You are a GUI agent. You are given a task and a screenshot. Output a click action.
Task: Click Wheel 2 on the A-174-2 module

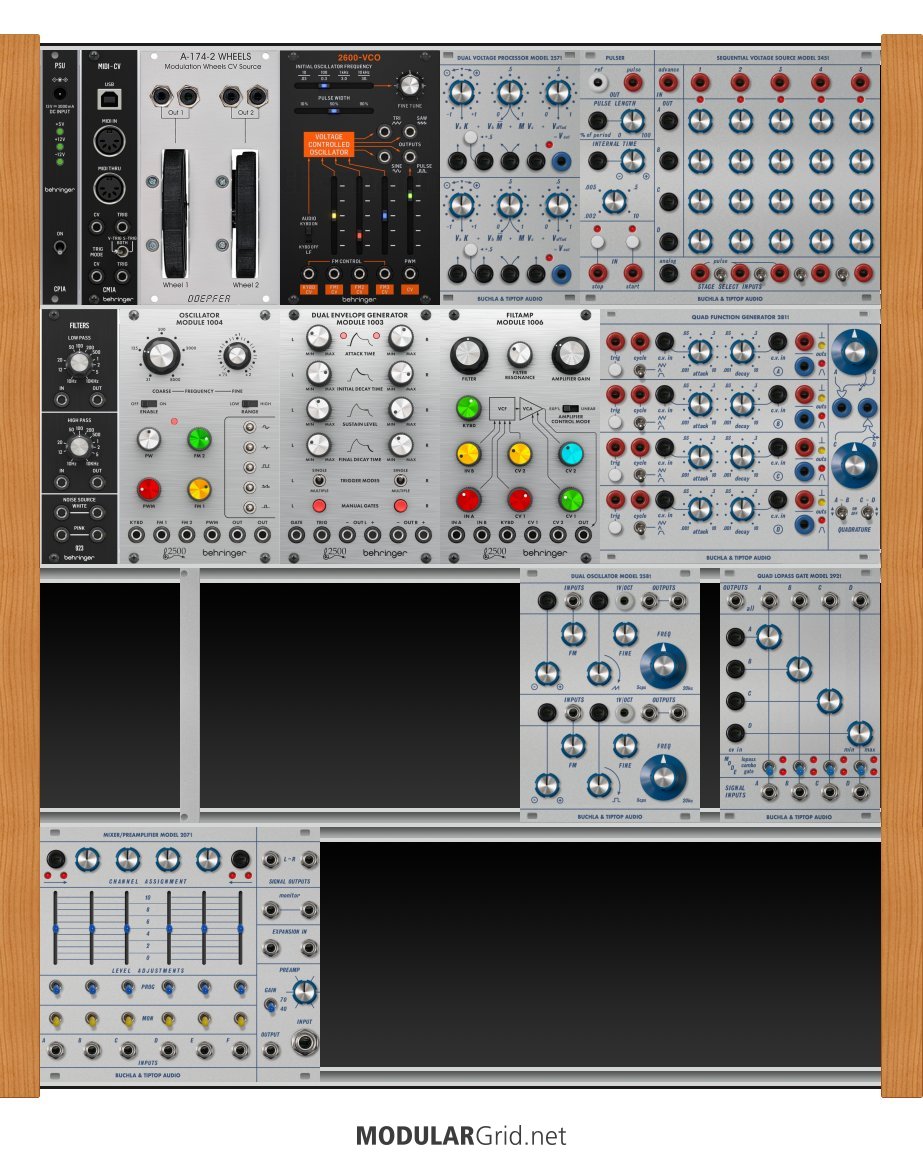(245, 213)
